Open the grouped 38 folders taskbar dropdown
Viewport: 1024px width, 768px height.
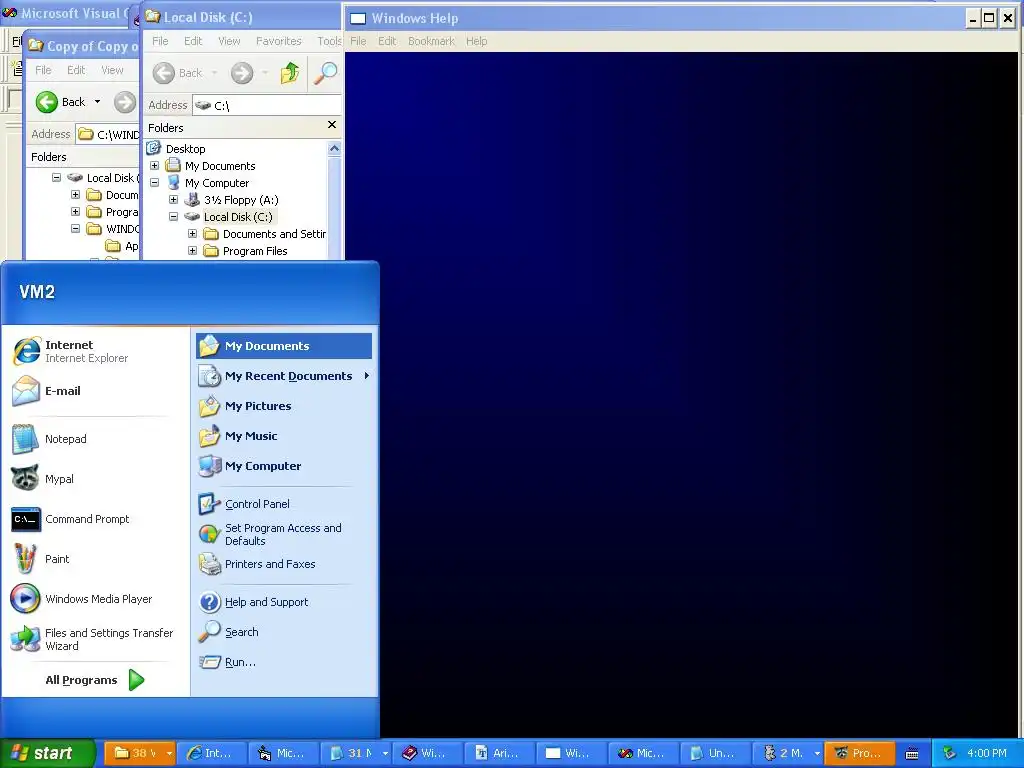click(x=169, y=753)
